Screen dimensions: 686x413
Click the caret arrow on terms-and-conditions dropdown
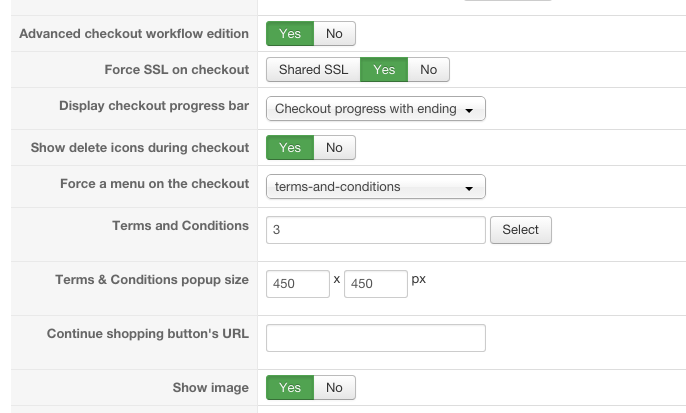(469, 188)
